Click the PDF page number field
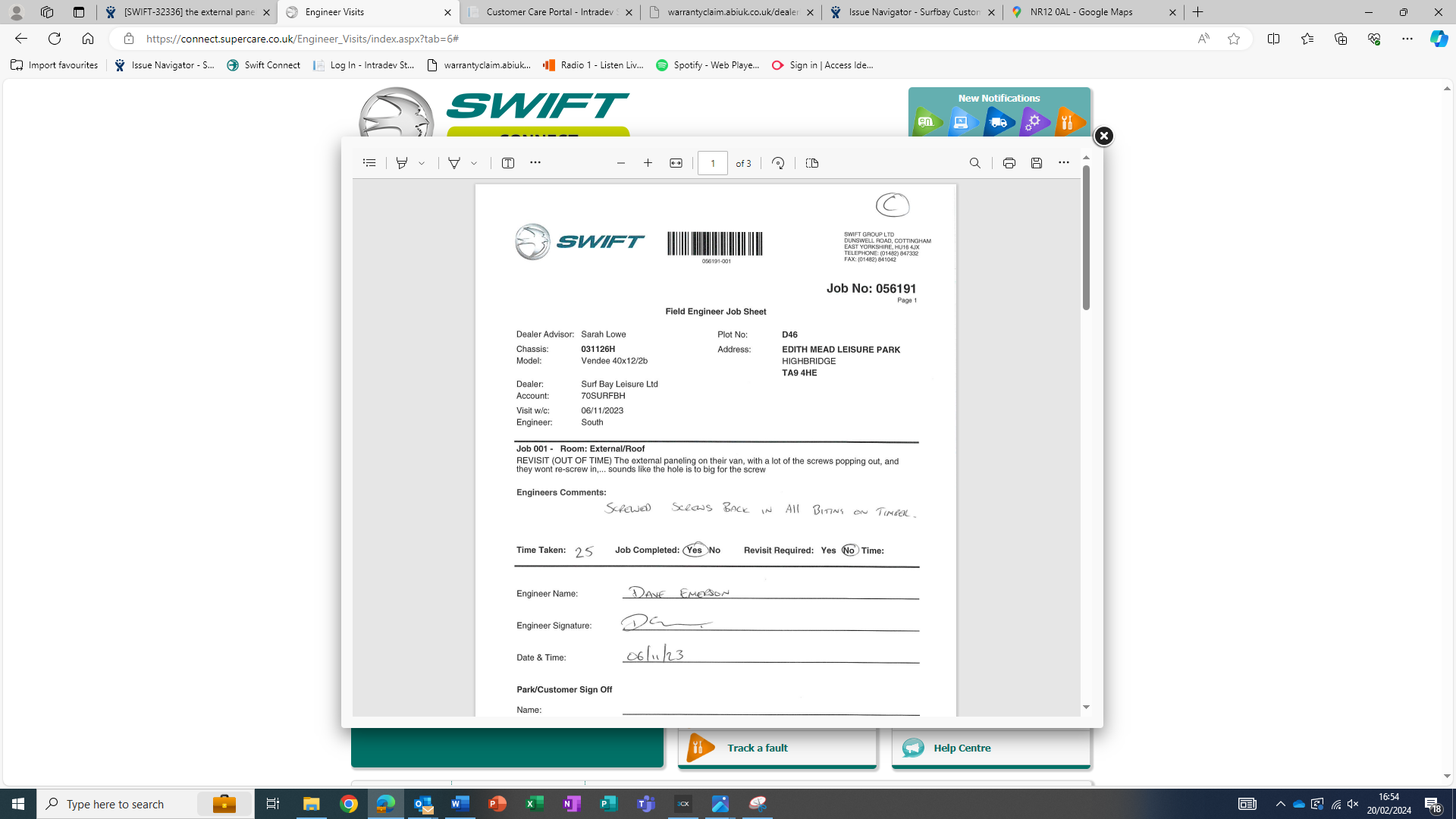1456x819 pixels. tap(712, 163)
